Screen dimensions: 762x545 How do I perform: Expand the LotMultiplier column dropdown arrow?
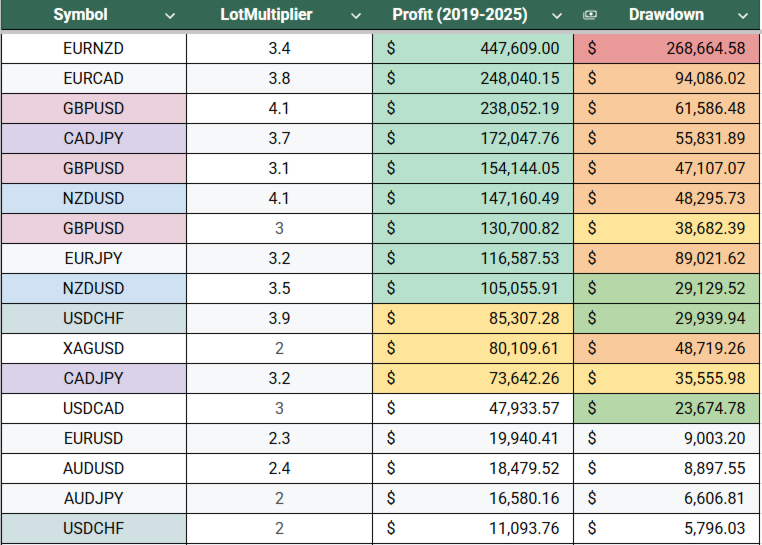pyautogui.click(x=354, y=16)
